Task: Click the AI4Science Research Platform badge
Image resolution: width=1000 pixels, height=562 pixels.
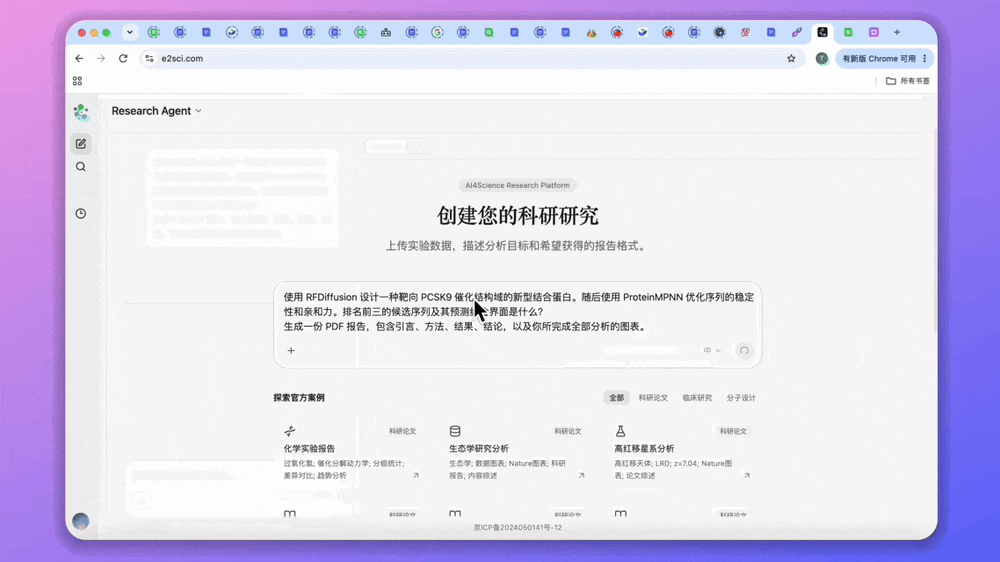Action: click(517, 185)
